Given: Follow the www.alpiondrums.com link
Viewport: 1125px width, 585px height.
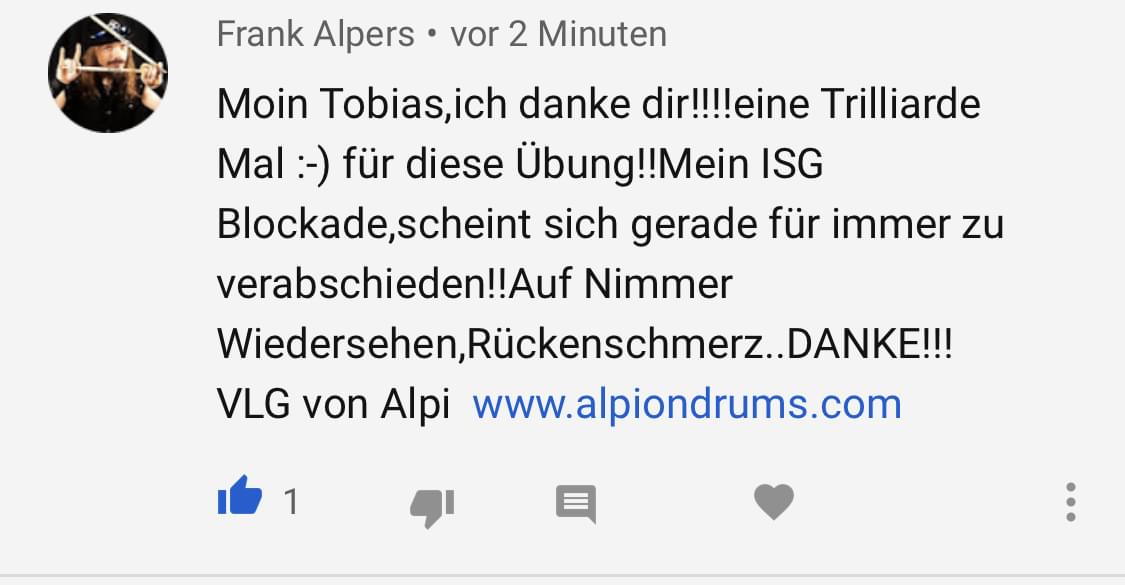Looking at the screenshot, I should pyautogui.click(x=687, y=404).
